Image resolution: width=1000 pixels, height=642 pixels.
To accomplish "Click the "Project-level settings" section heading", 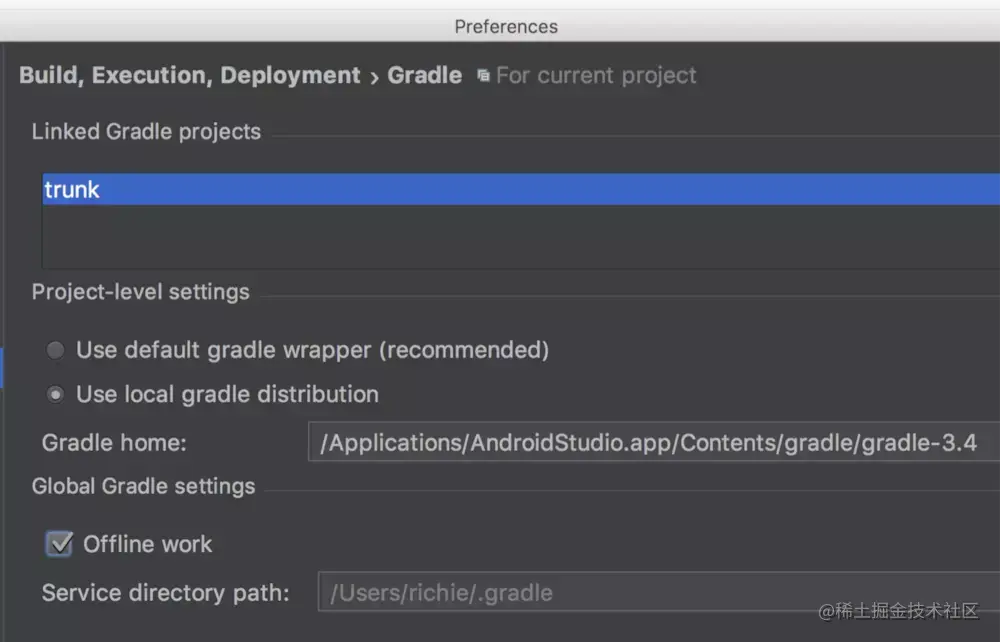I will (x=141, y=292).
